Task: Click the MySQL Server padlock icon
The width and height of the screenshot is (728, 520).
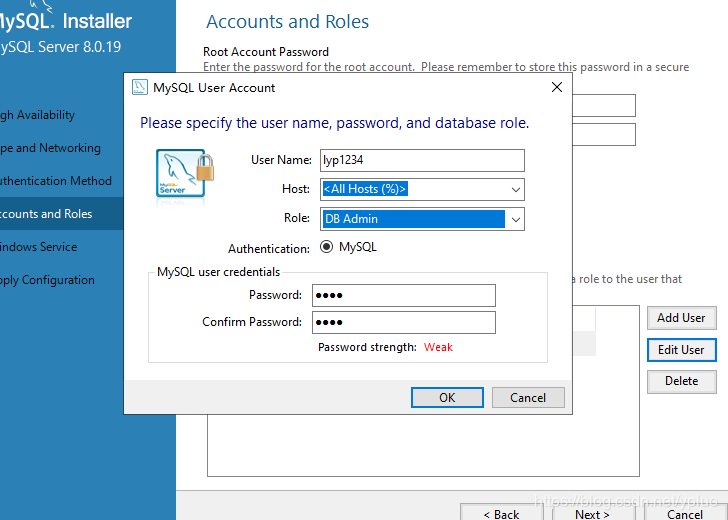Action: [x=185, y=173]
